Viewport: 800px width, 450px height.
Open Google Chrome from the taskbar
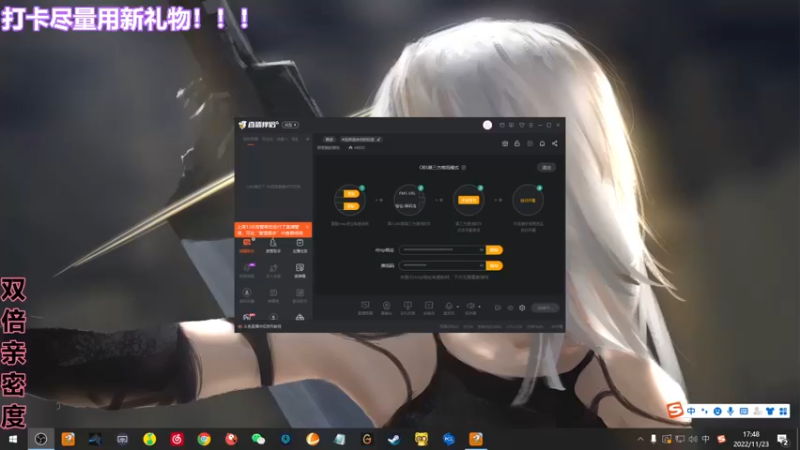pos(204,439)
